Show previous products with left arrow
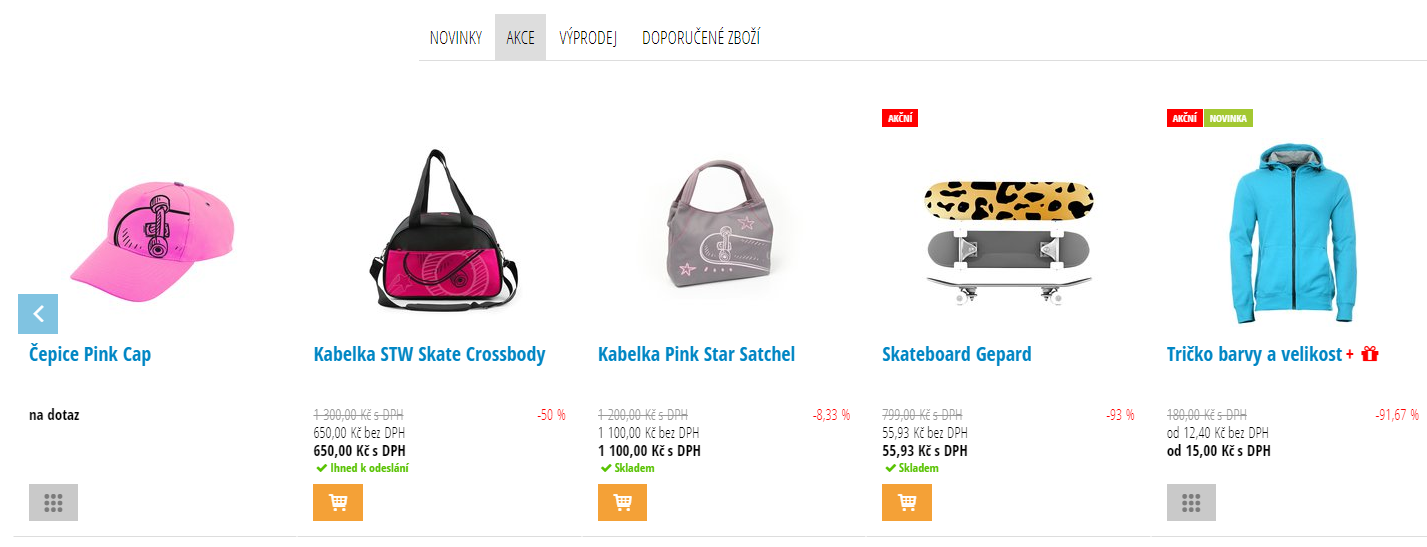The height and width of the screenshot is (547, 1427). pos(38,314)
